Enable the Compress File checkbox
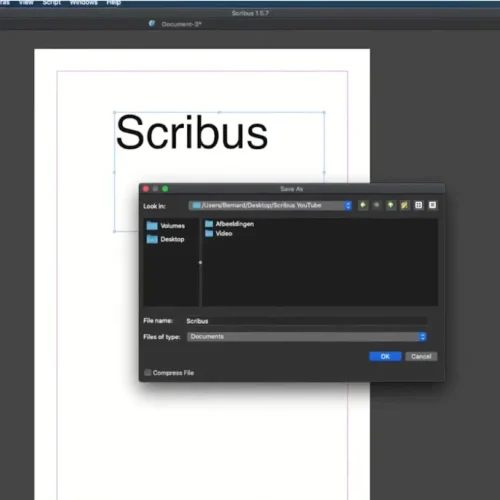500x500 pixels. (148, 372)
